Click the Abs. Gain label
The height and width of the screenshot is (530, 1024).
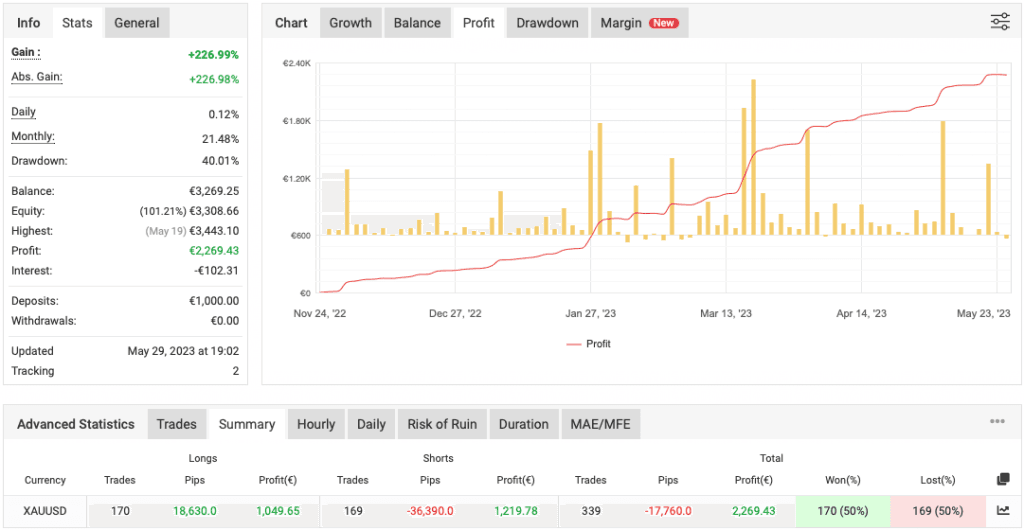click(37, 77)
